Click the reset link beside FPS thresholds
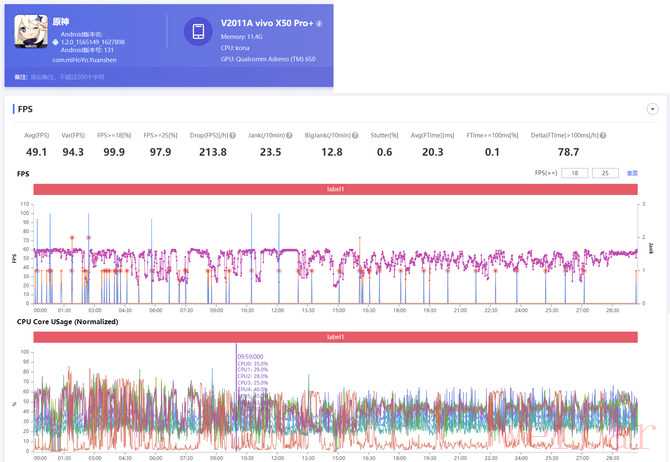The width and height of the screenshot is (670, 462). click(x=632, y=173)
